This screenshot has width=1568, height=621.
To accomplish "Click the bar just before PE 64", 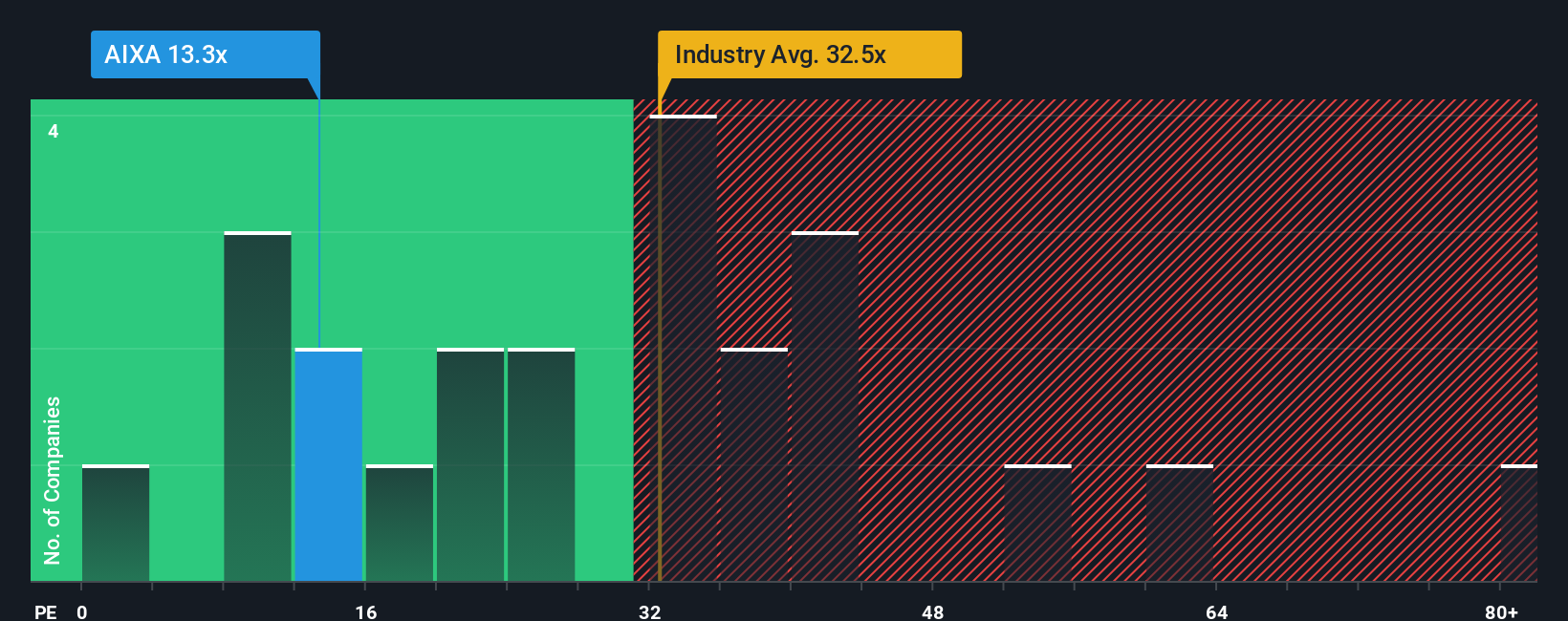I will coord(1180,523).
